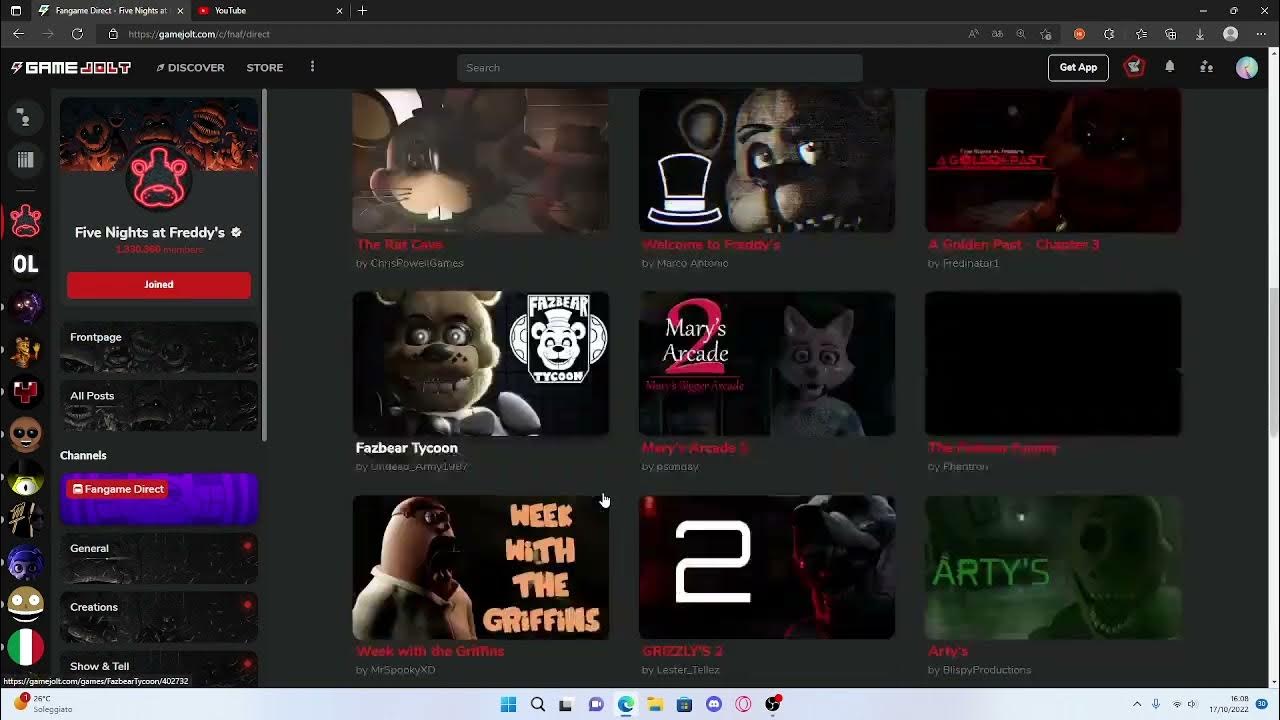Open the chat icon in the left sidebar
1280x720 pixels.
[25, 119]
